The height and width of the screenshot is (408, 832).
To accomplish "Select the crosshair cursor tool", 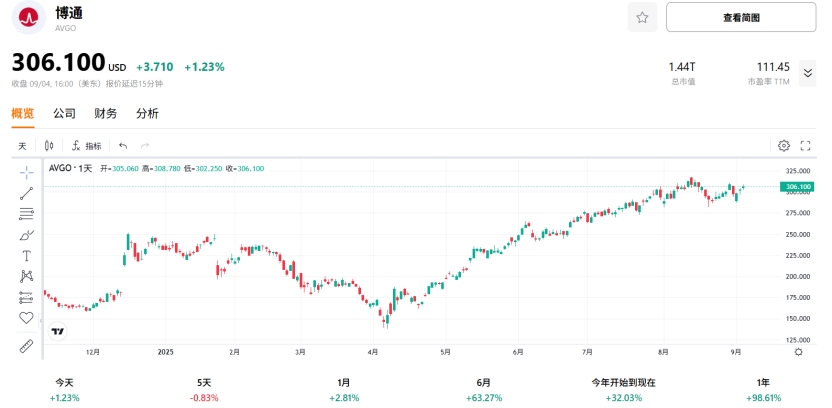I will [x=26, y=171].
